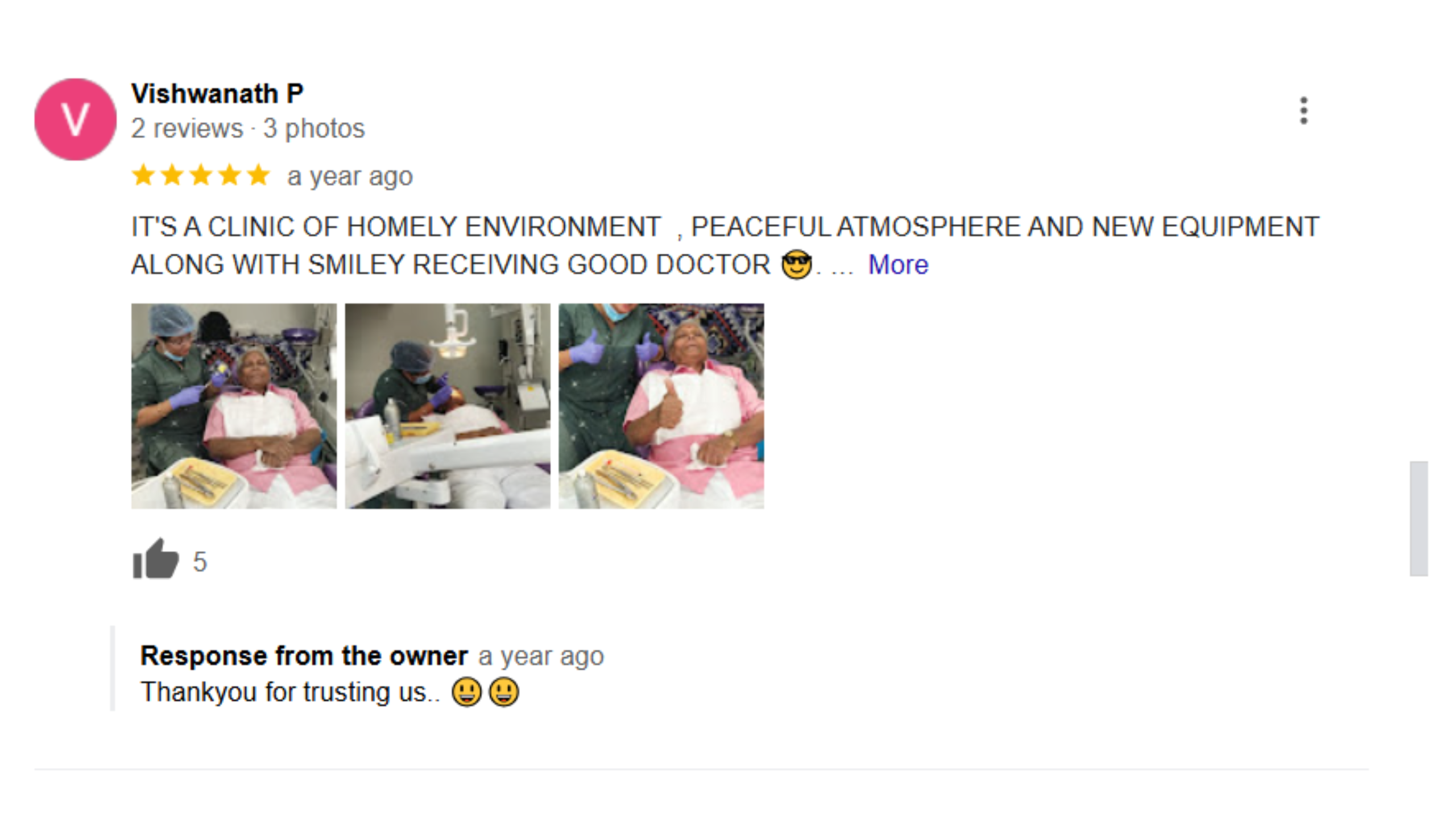Click 'Response from the owner' heading
The height and width of the screenshot is (819, 1456).
tap(304, 656)
